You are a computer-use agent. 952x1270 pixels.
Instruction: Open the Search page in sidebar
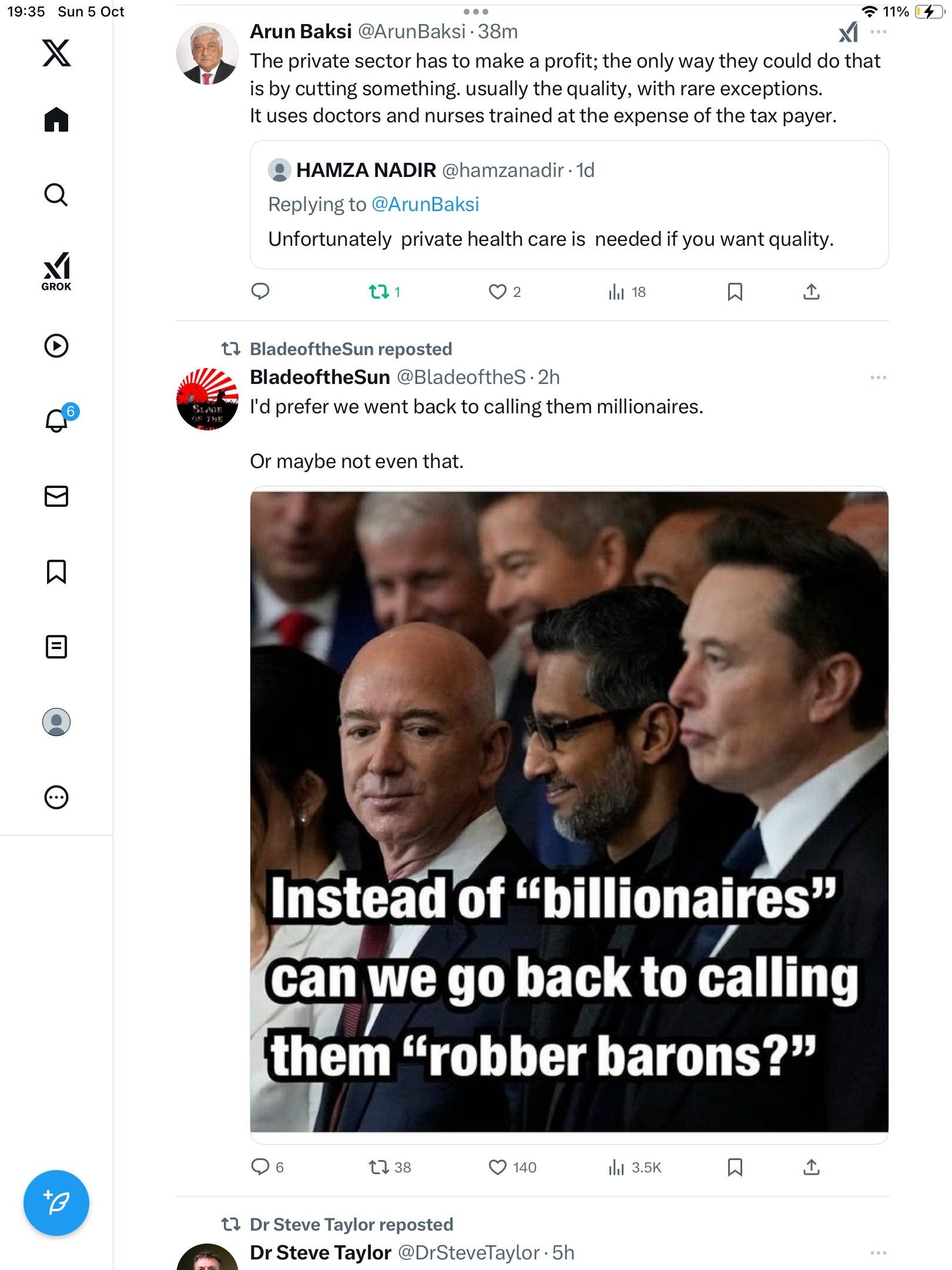tap(56, 195)
